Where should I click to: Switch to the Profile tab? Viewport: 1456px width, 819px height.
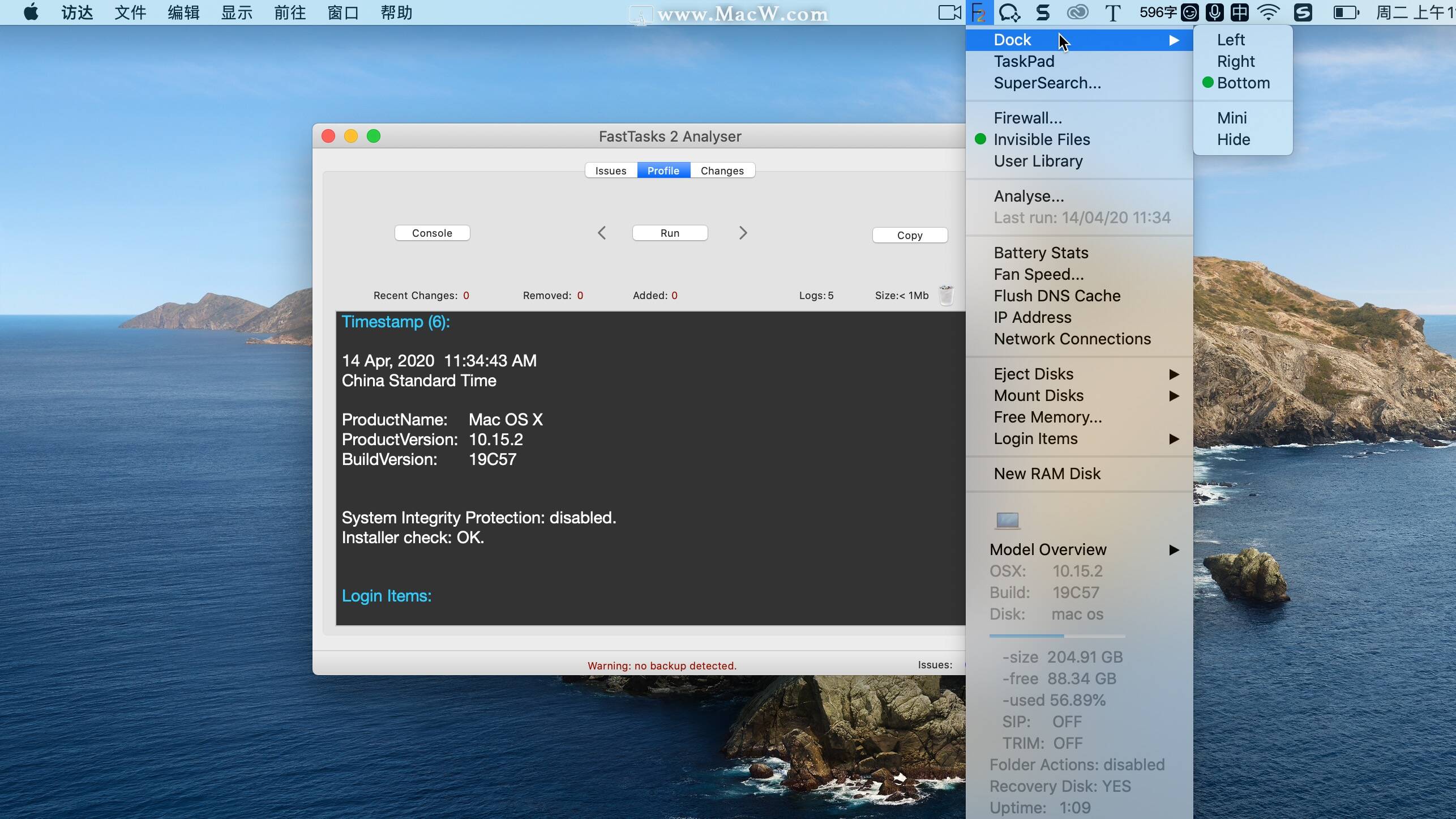(x=663, y=170)
